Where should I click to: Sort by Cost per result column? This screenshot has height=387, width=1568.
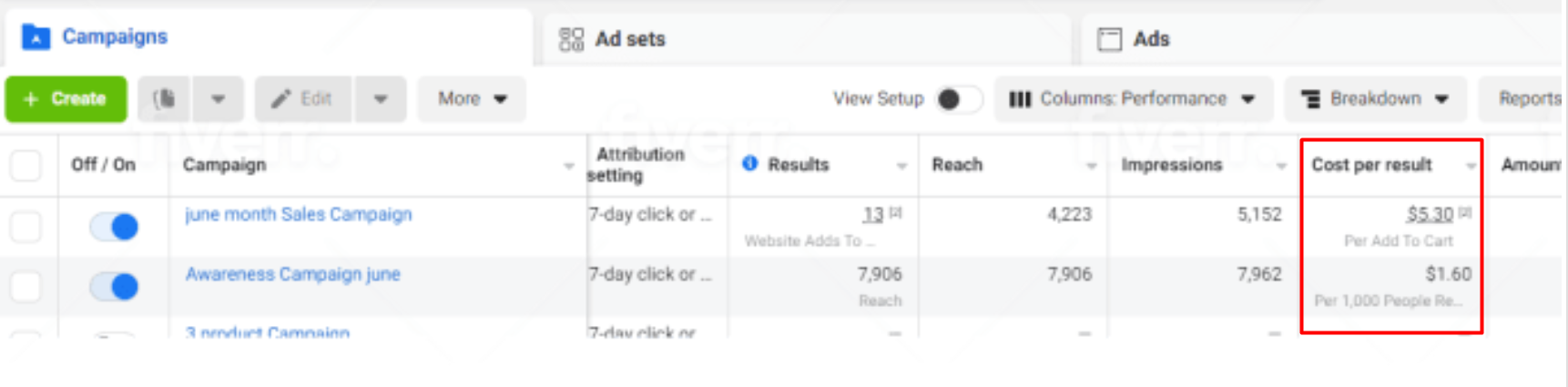[x=1371, y=165]
